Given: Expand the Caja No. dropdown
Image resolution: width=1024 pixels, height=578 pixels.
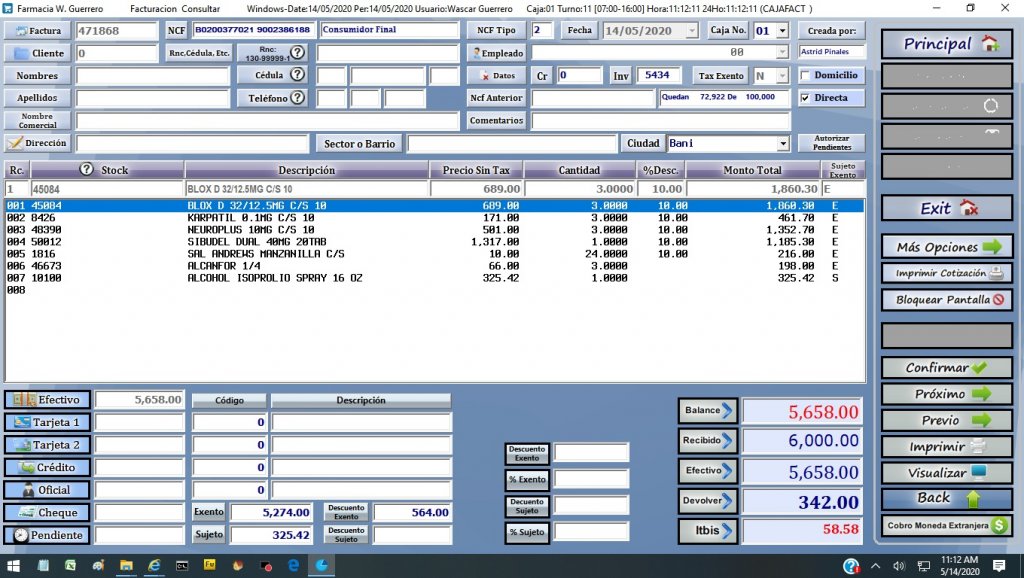Looking at the screenshot, I should [781, 31].
